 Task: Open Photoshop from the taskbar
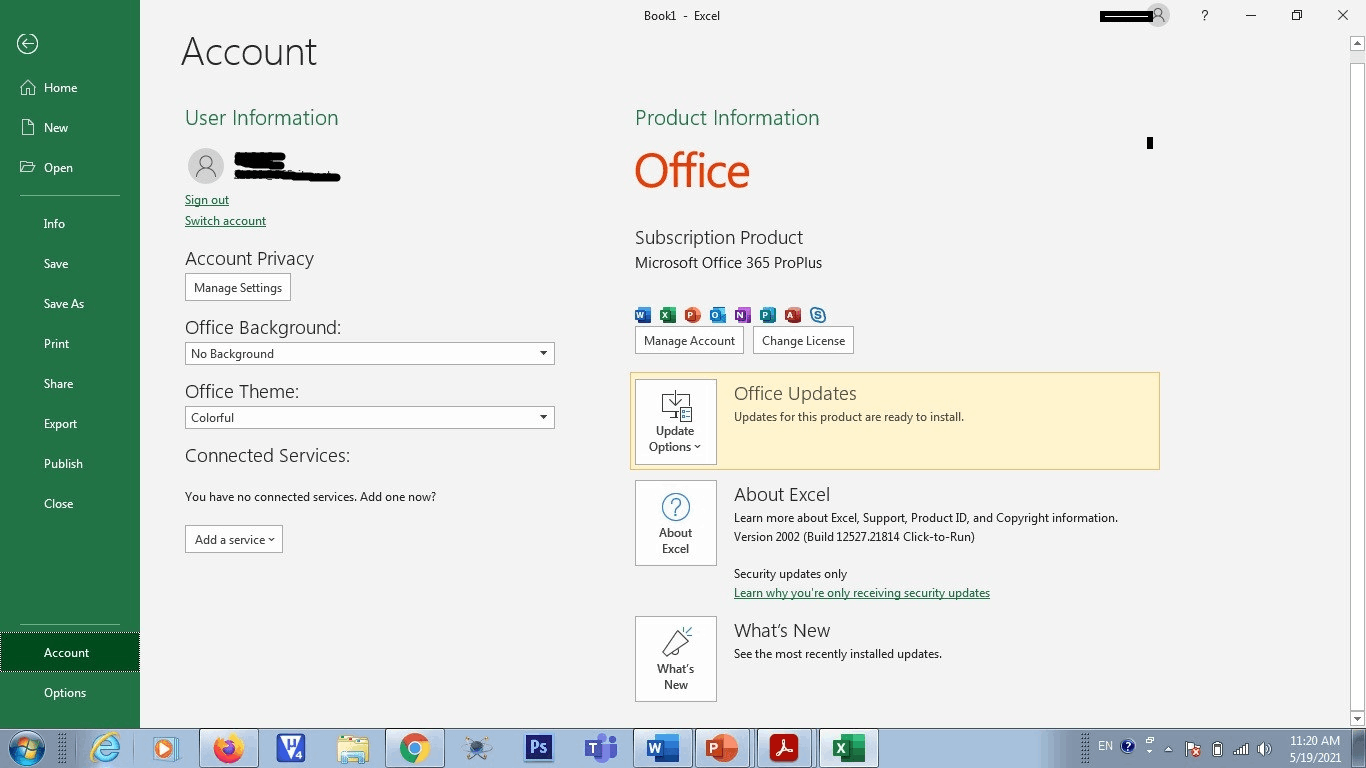pos(538,748)
